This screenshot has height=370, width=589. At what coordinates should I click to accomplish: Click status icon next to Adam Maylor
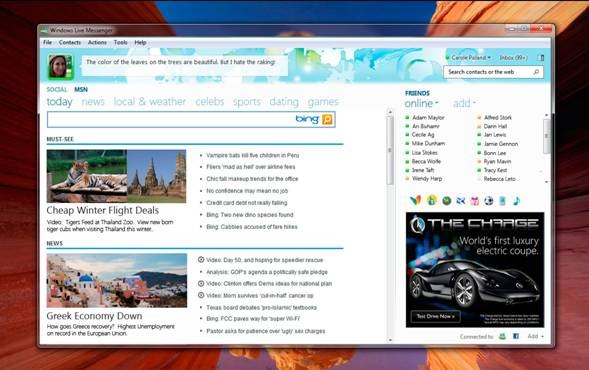407,118
